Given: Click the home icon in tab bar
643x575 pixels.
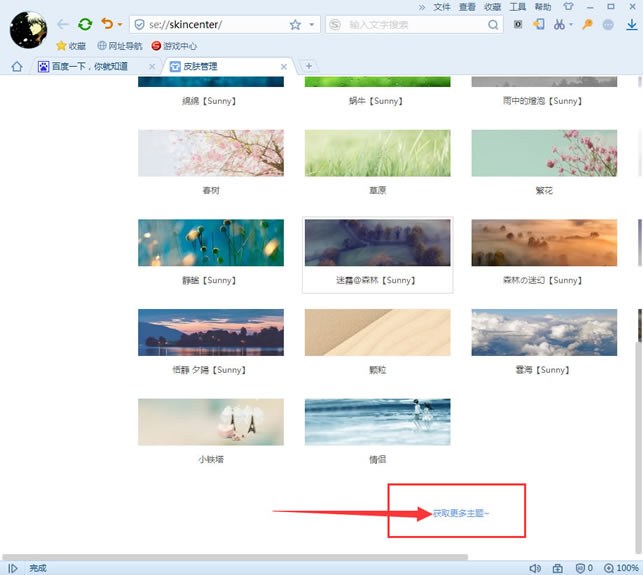Looking at the screenshot, I should (16, 66).
